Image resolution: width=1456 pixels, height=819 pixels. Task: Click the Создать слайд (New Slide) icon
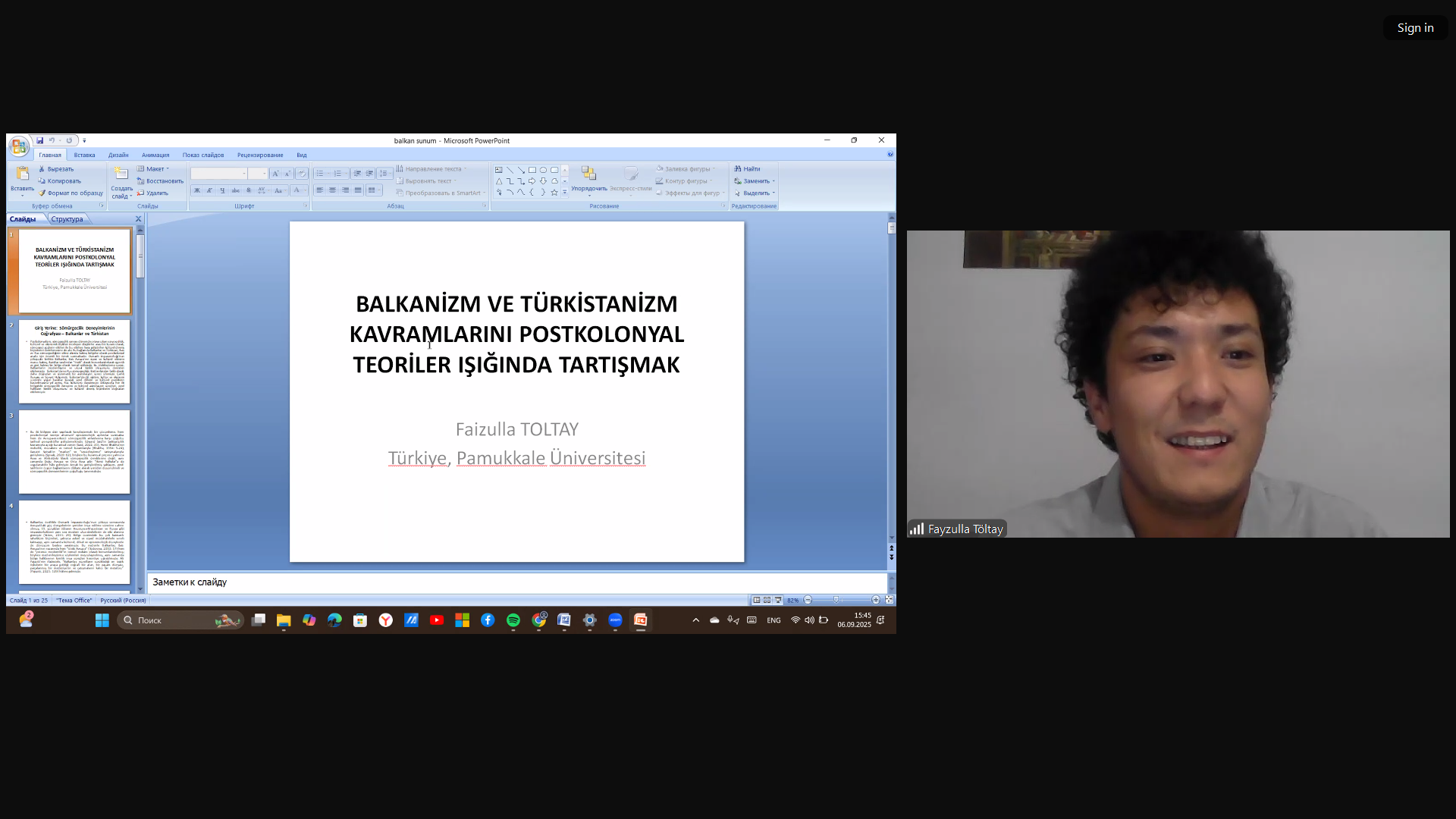(121, 174)
